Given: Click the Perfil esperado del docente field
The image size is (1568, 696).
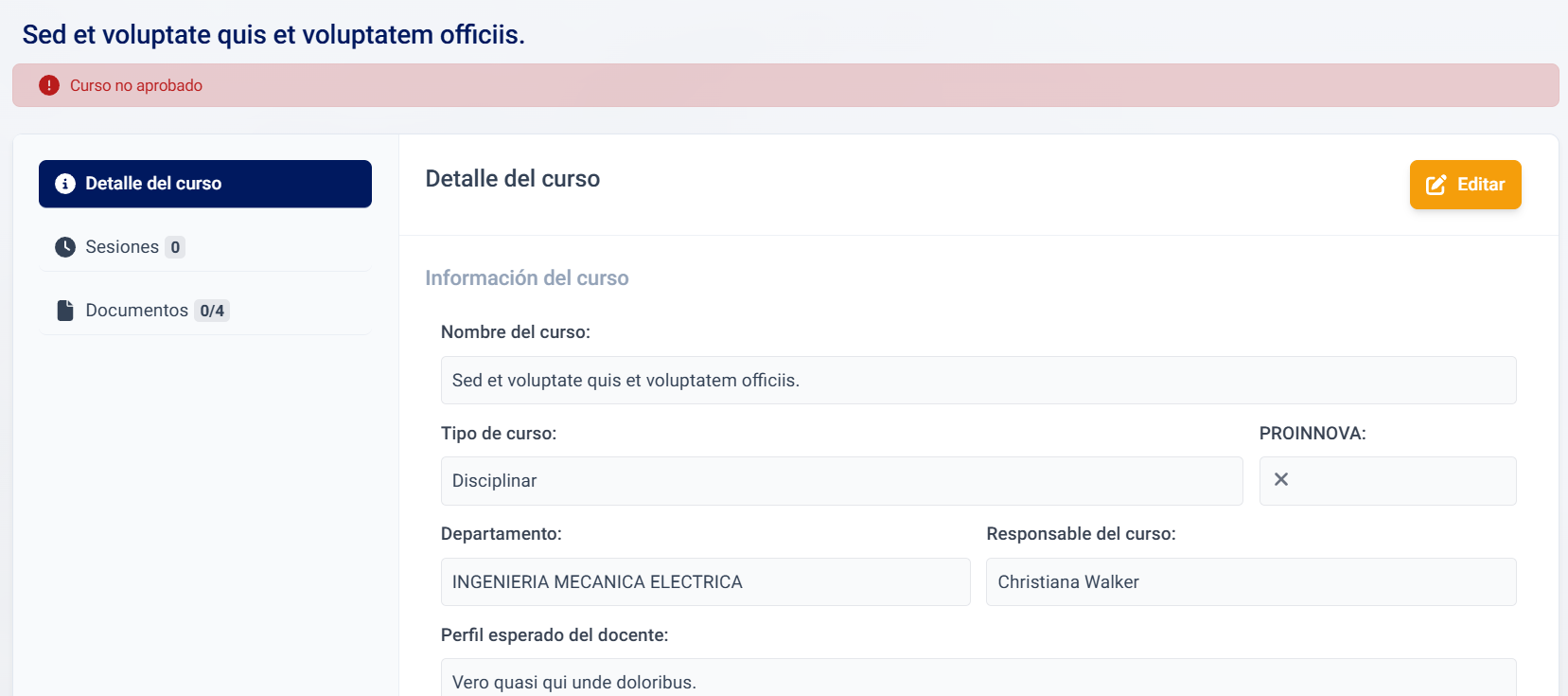Looking at the screenshot, I should click(x=978, y=680).
